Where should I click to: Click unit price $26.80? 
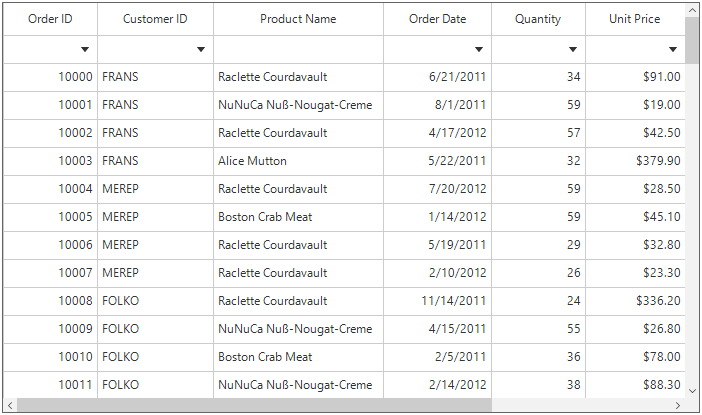pyautogui.click(x=635, y=329)
